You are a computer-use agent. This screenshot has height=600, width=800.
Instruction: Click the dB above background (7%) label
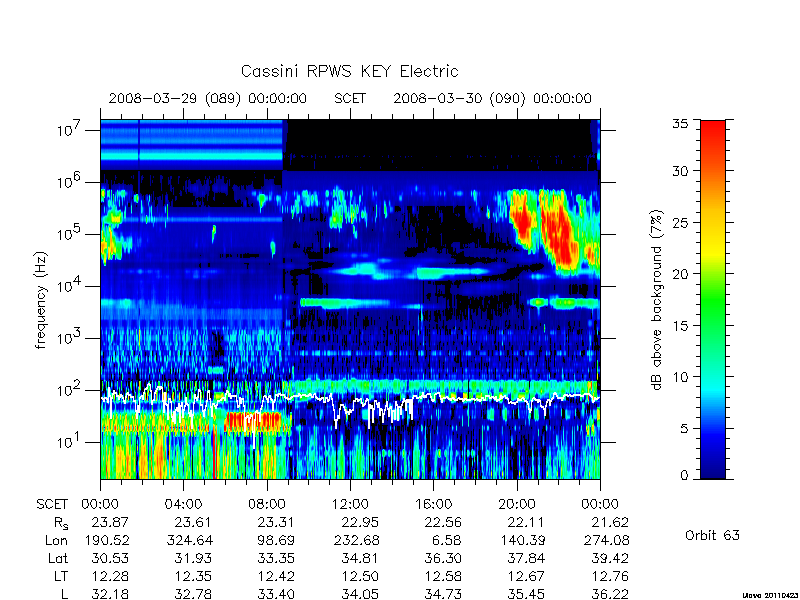[x=657, y=300]
